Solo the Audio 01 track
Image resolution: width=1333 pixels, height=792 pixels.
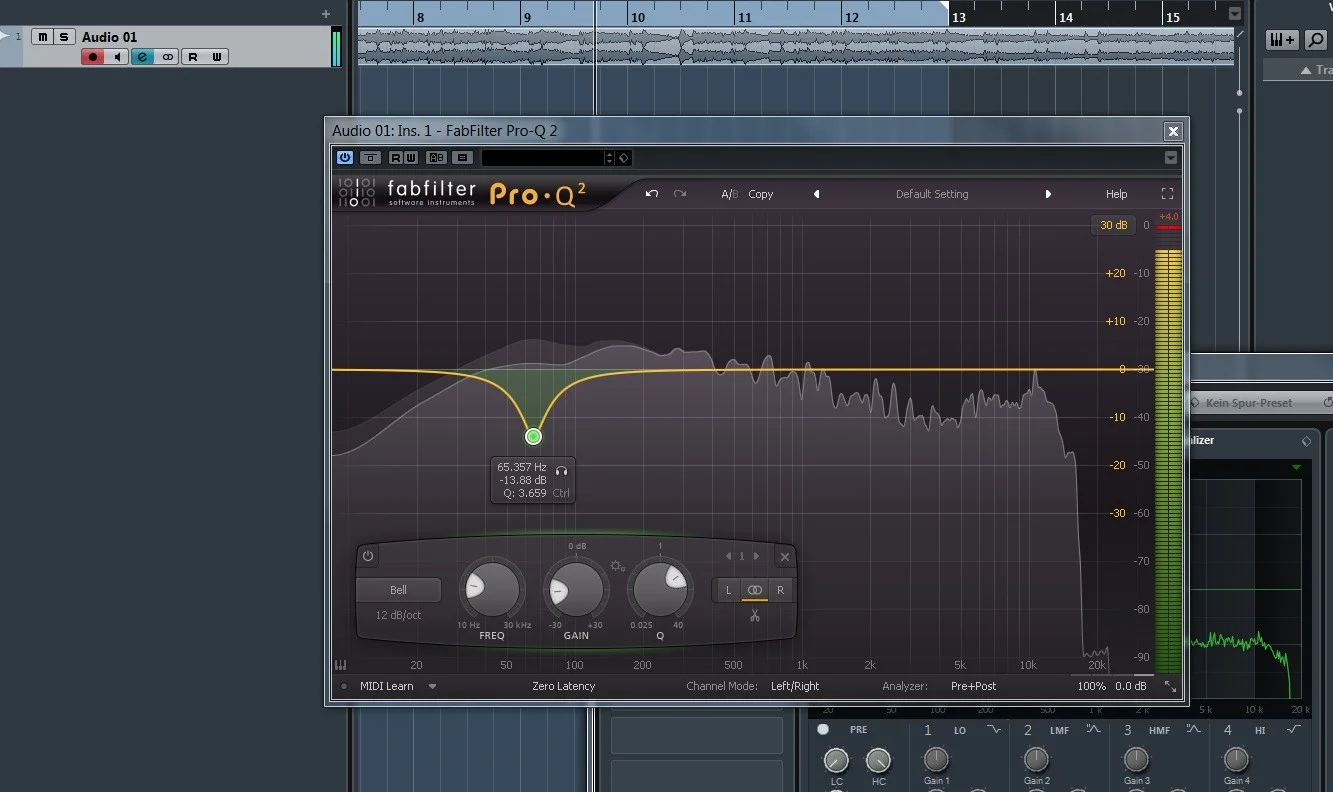64,37
